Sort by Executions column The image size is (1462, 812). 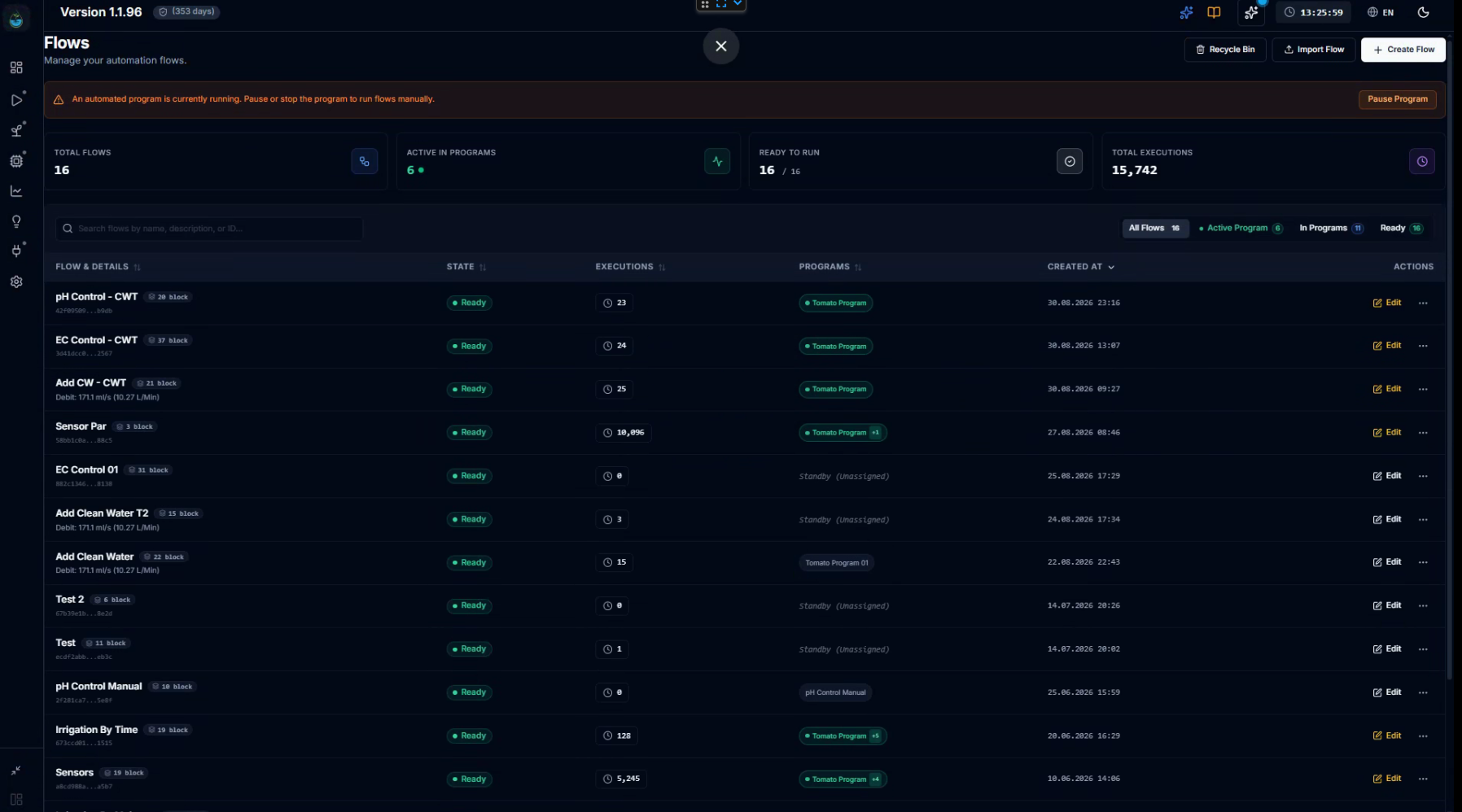[630, 267]
